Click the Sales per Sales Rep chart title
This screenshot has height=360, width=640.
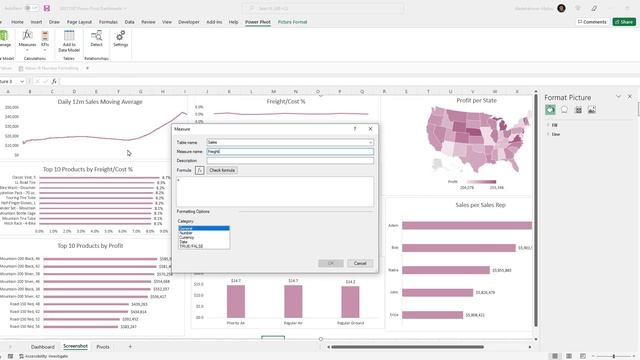click(480, 205)
